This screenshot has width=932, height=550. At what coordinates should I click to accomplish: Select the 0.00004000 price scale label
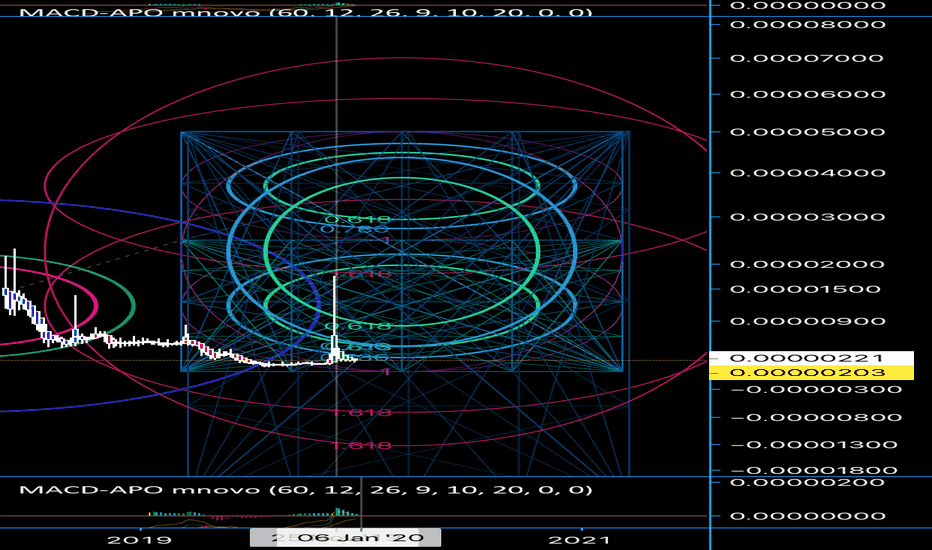click(808, 173)
